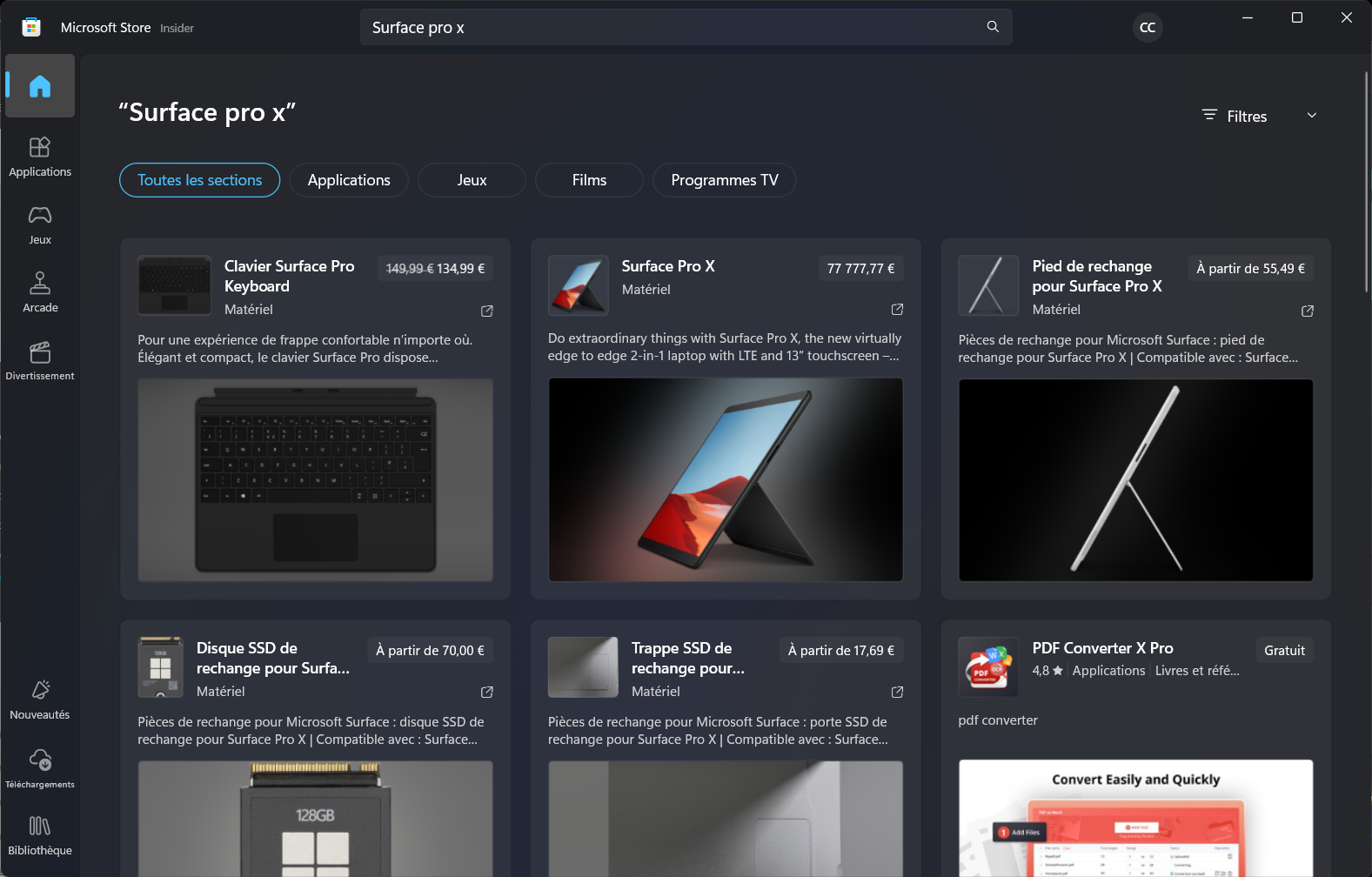
Task: Select the Films filter tab
Action: 589,180
